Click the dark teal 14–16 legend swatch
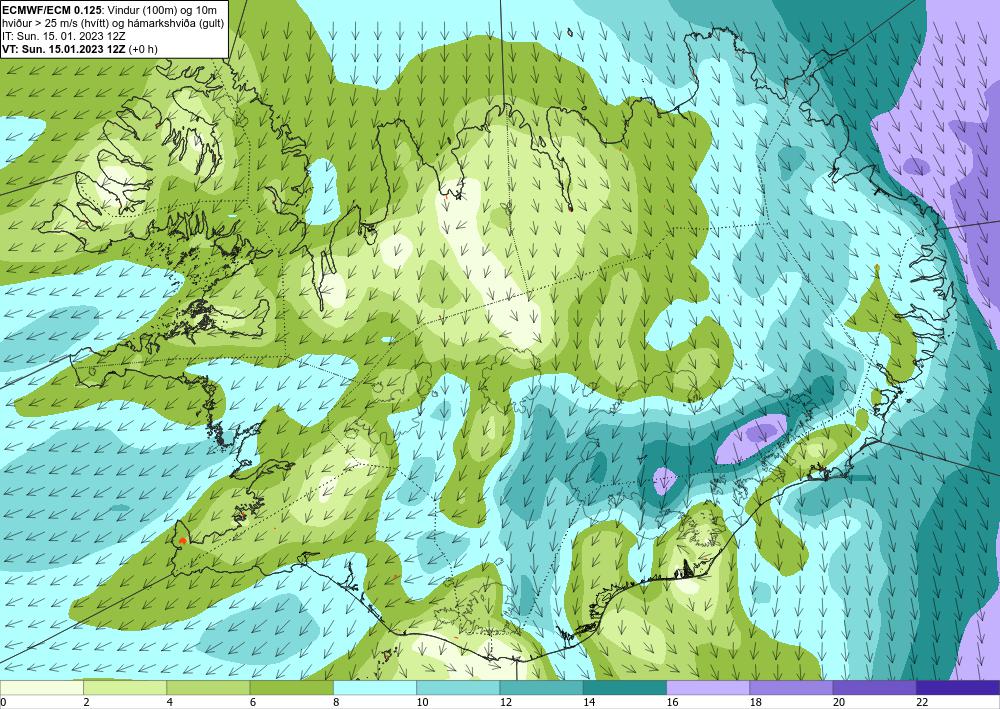The width and height of the screenshot is (1000, 709). 625,687
